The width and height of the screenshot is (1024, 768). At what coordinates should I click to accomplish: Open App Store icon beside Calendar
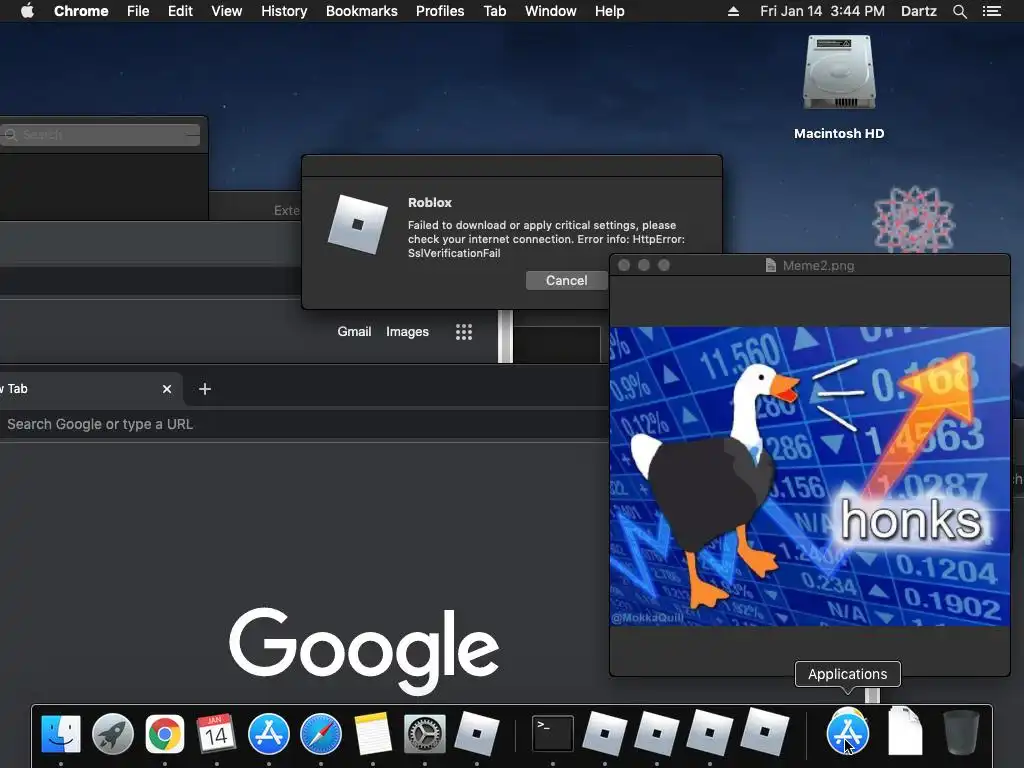[268, 733]
